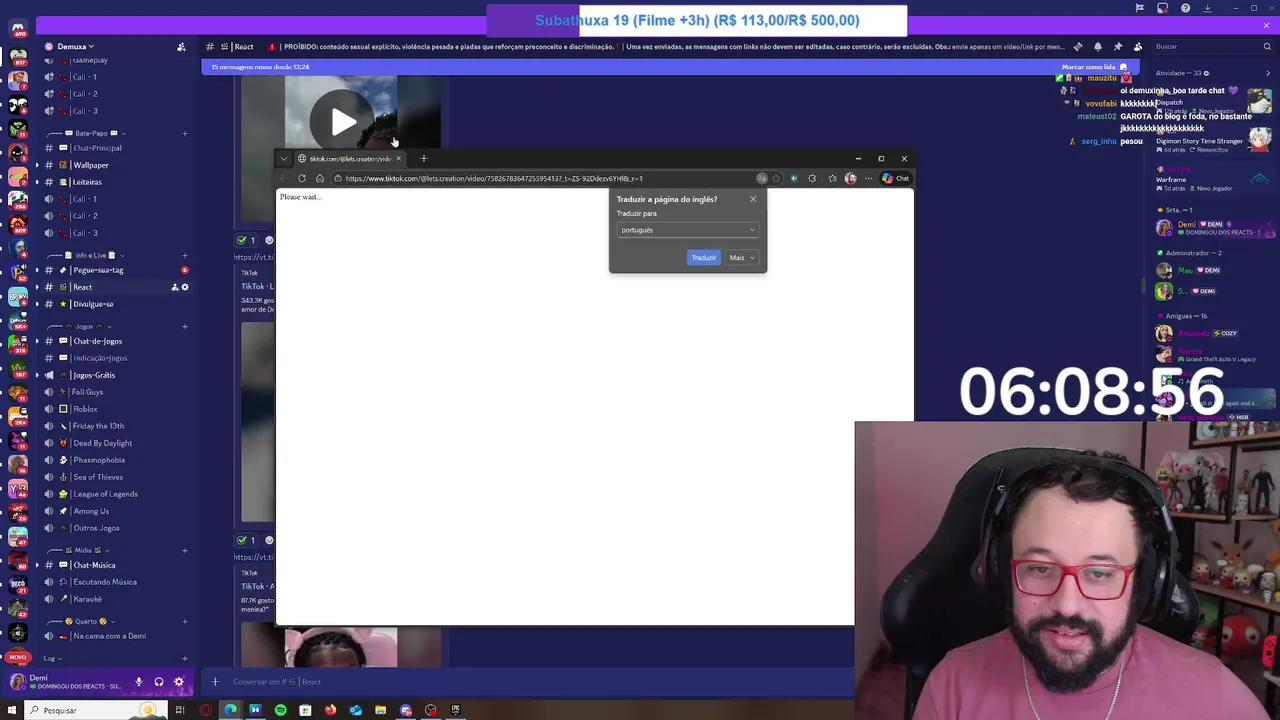Close the tiktok.com browser tab

(x=398, y=158)
